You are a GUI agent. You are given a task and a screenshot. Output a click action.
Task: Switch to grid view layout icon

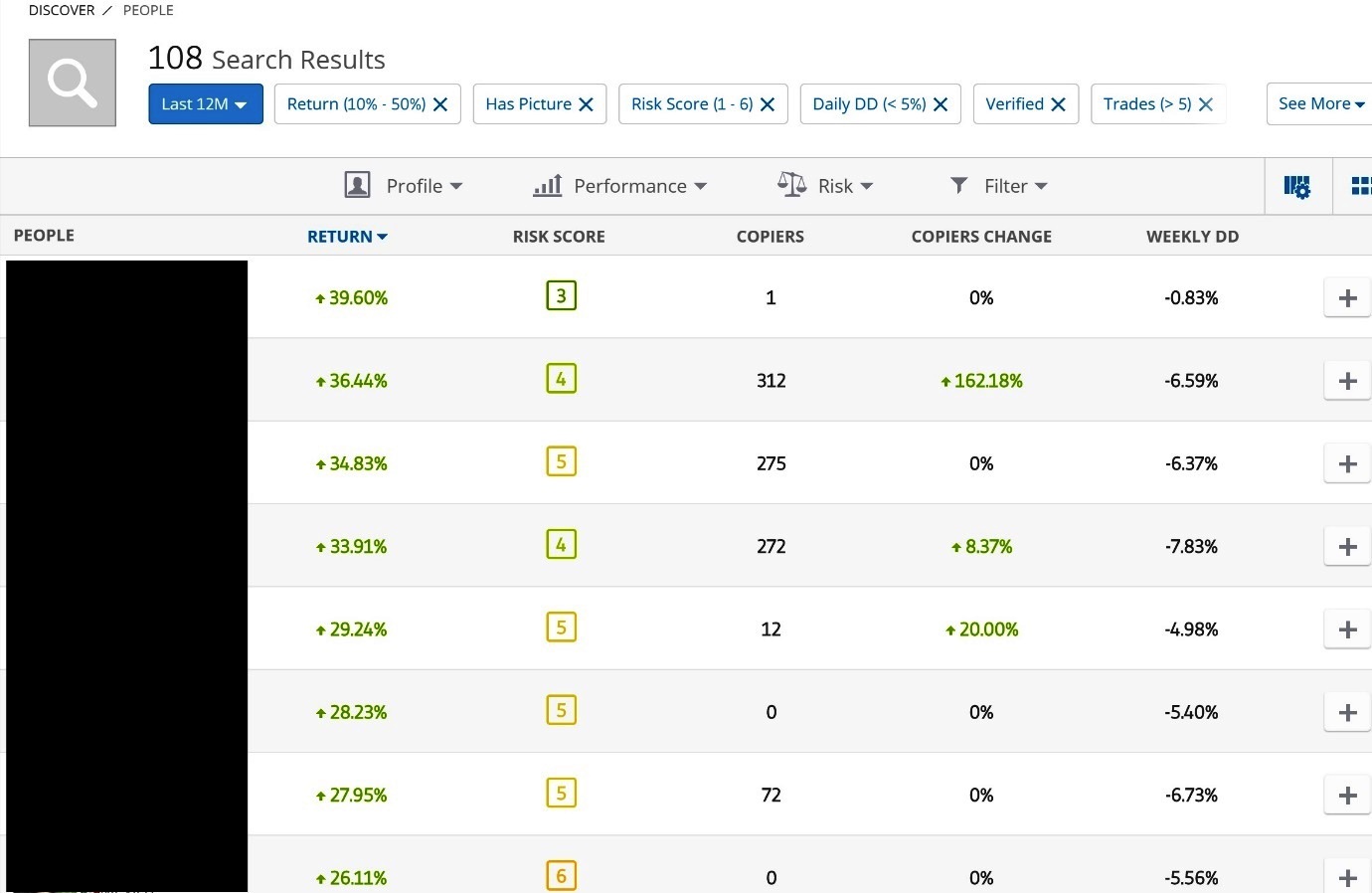(x=1361, y=185)
